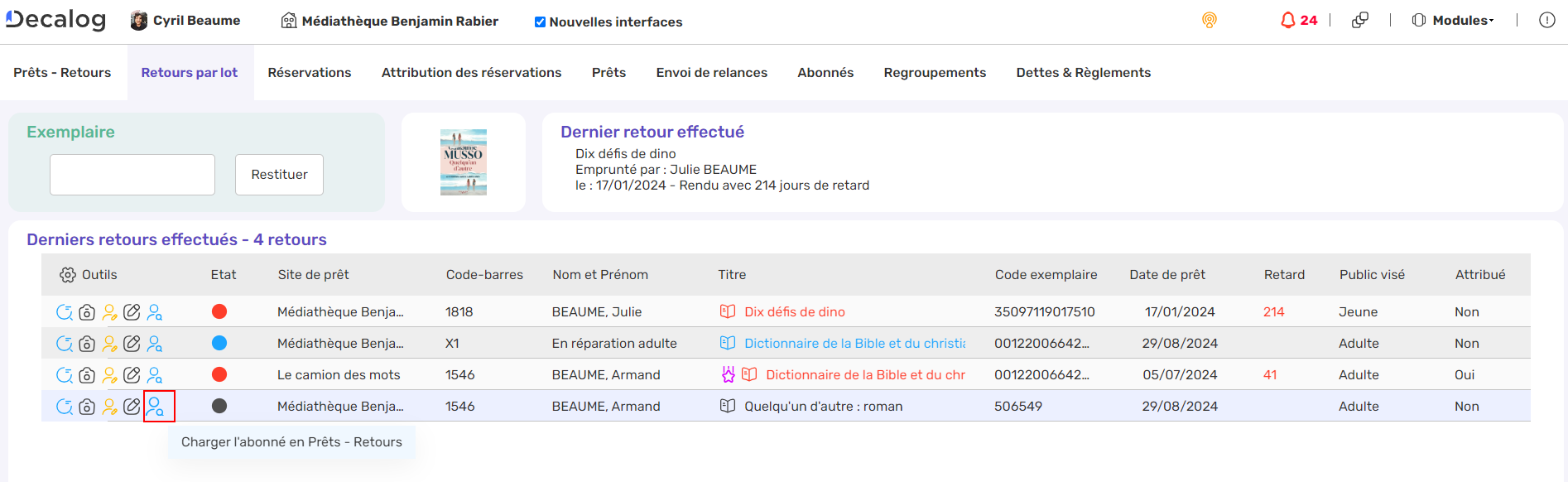The width and height of the screenshot is (1568, 482).
Task: Switch to the Prêts tab
Action: (x=608, y=73)
